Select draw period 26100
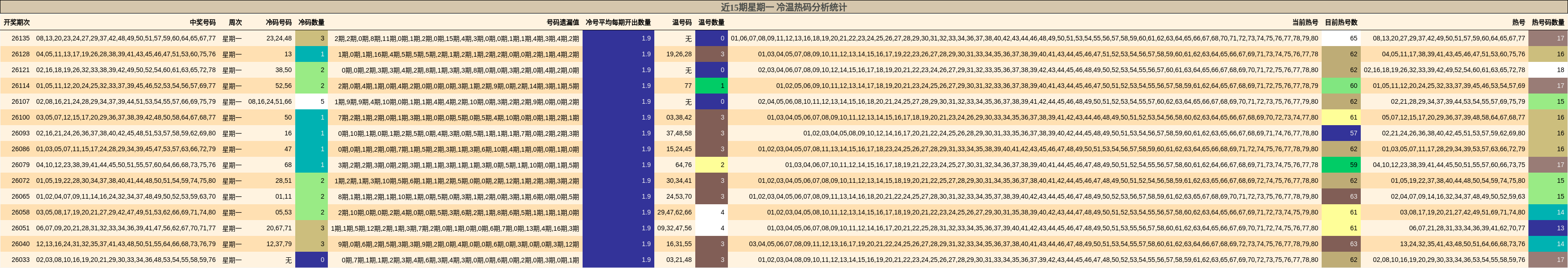Image resolution: width=1568 pixels, height=268 pixels. (20, 117)
